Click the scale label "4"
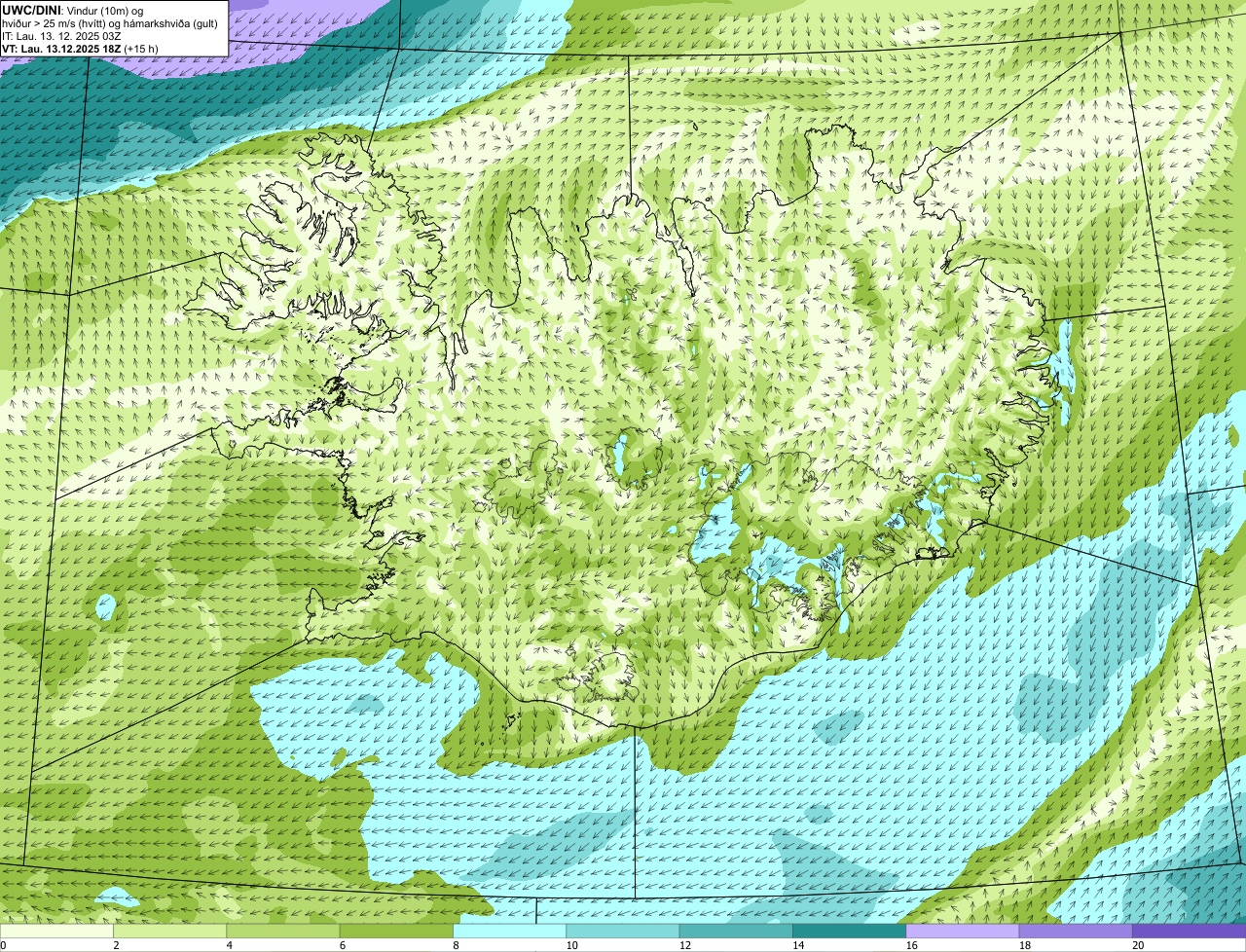 [229, 945]
